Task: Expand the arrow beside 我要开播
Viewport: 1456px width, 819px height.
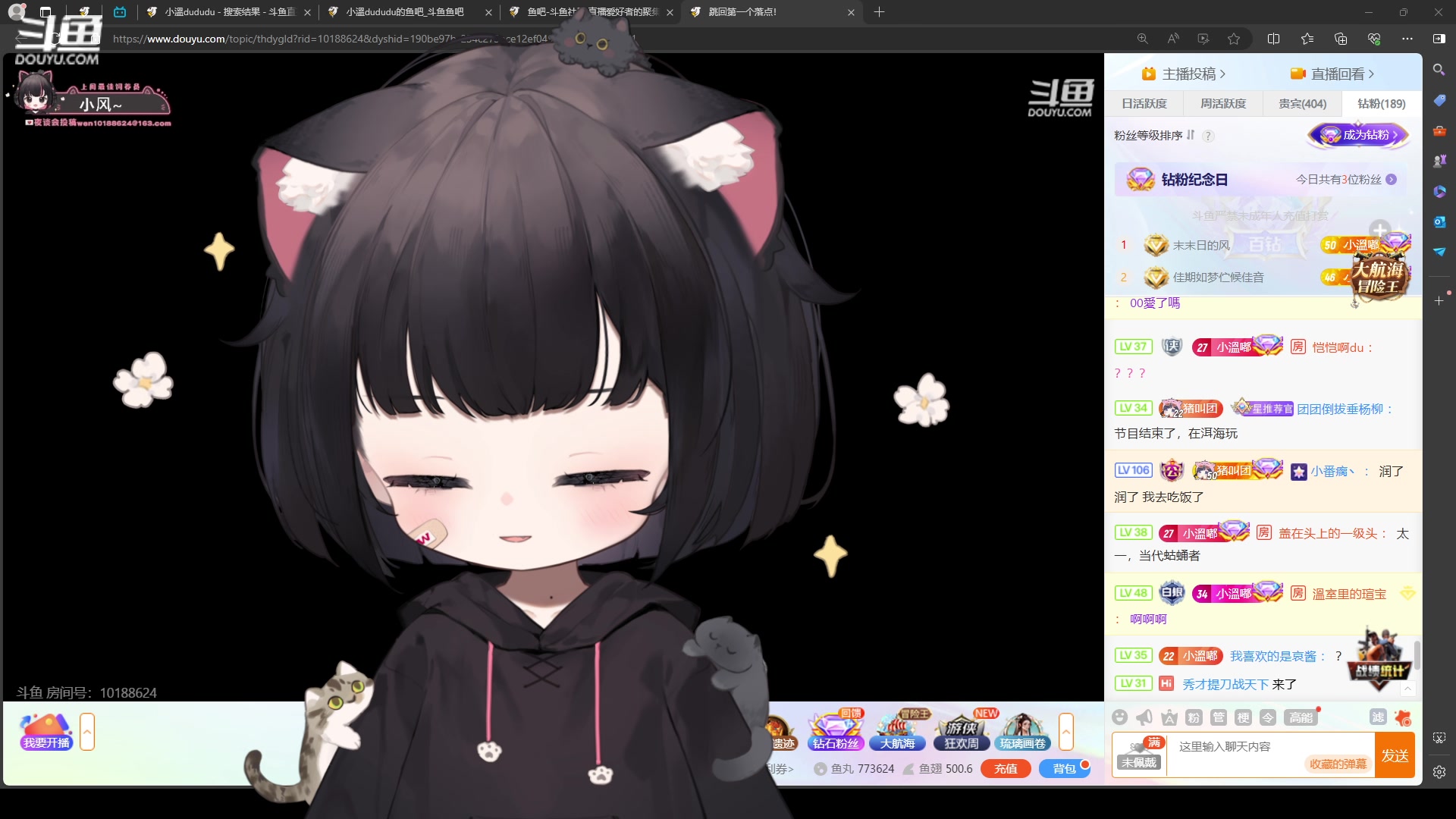Action: 87,732
